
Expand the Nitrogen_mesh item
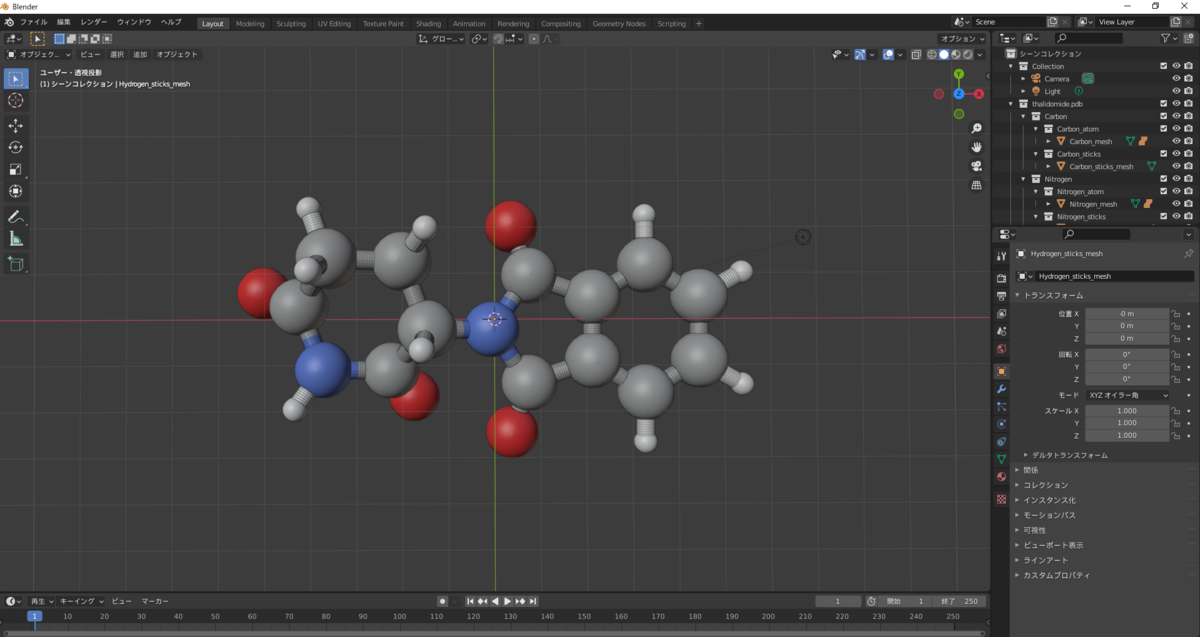point(1048,204)
